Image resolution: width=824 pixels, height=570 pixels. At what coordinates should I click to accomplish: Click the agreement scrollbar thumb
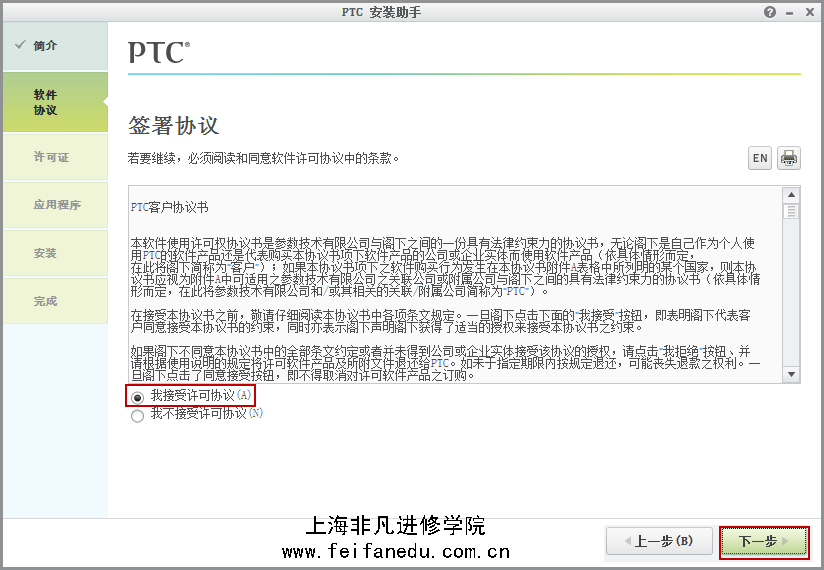click(x=791, y=211)
